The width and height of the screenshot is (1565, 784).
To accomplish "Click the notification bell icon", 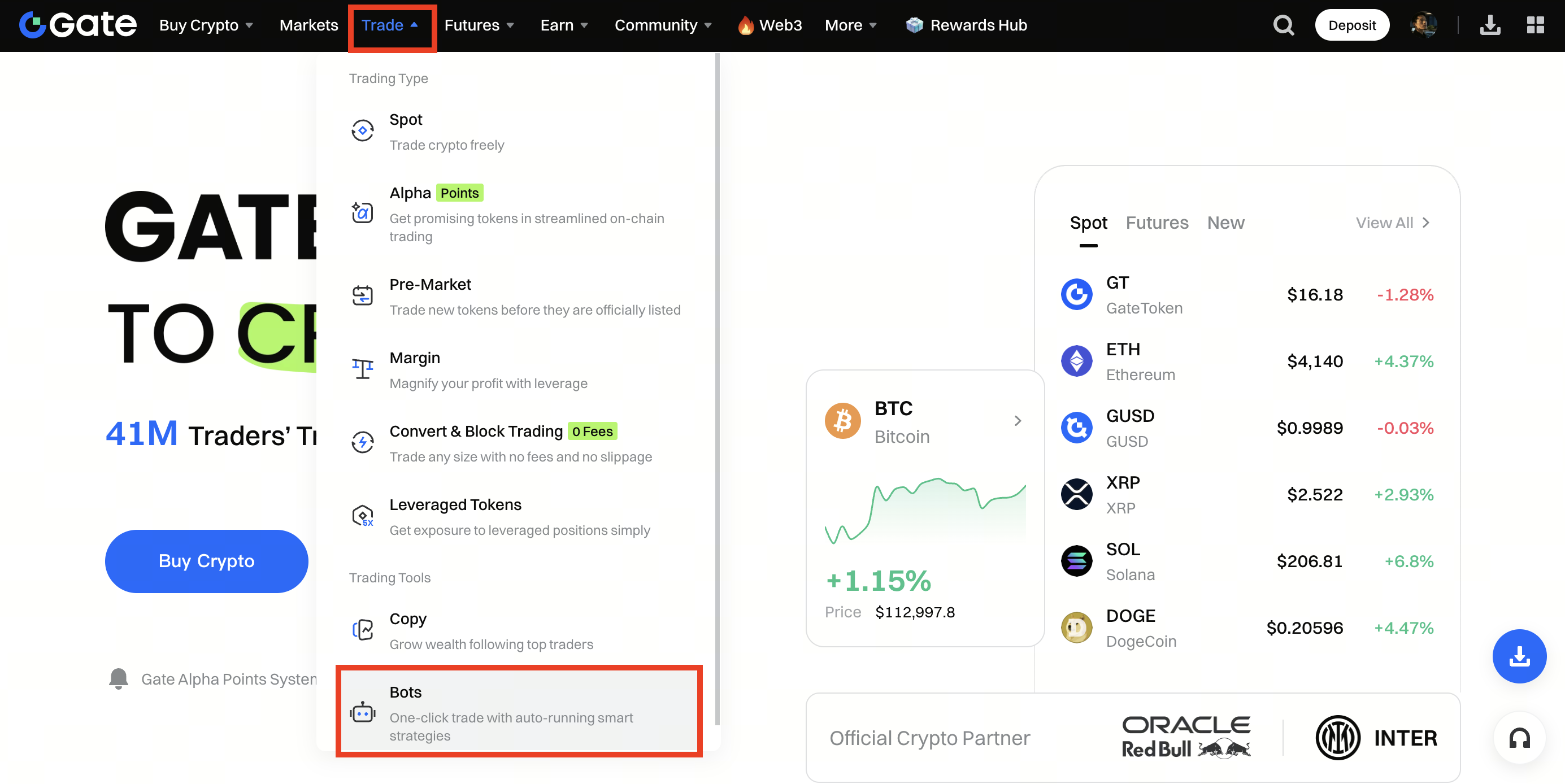I will (119, 679).
